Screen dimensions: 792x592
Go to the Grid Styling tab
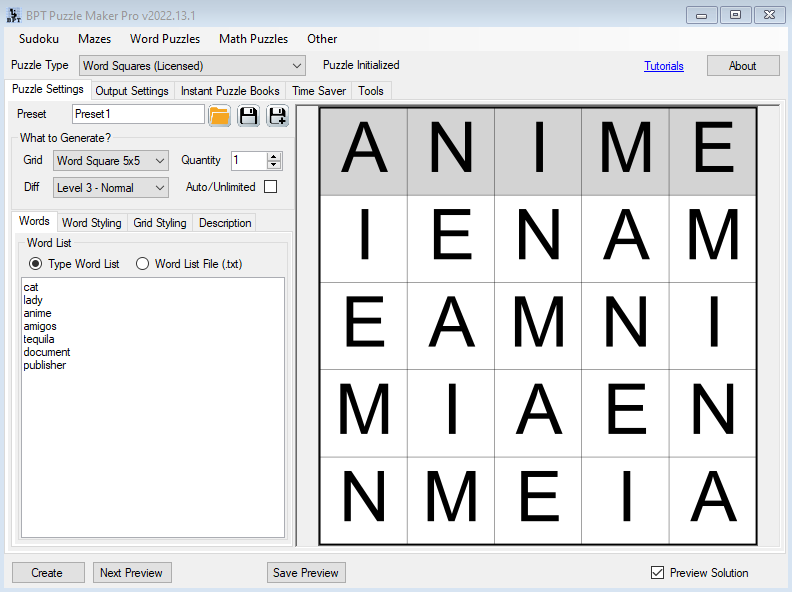[x=160, y=223]
